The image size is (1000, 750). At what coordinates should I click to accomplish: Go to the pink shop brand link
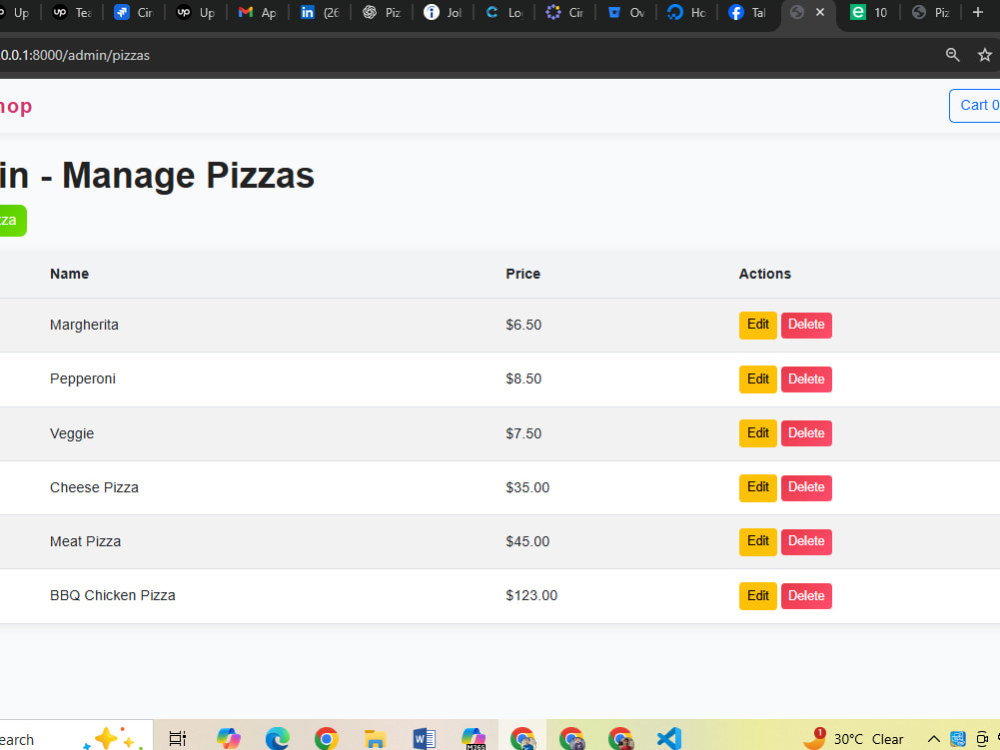pos(15,107)
